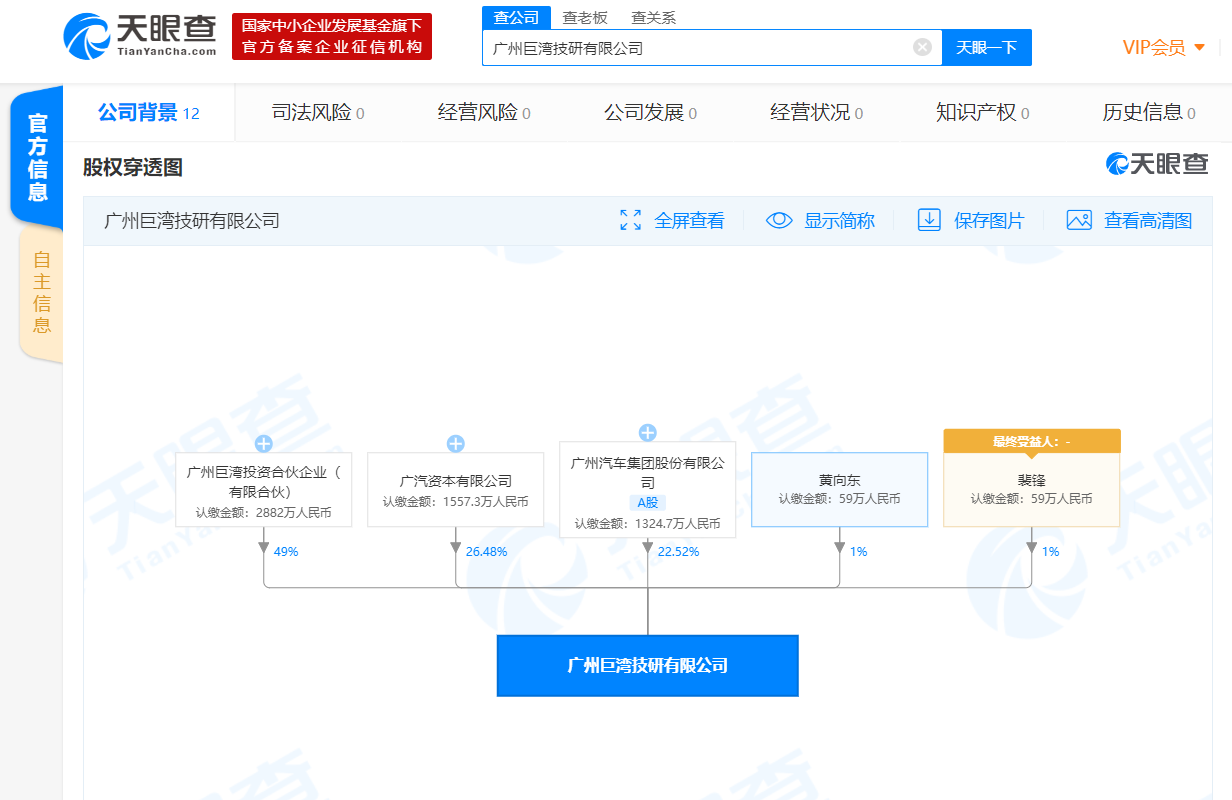Open the 公司发展 tab

coord(650,113)
